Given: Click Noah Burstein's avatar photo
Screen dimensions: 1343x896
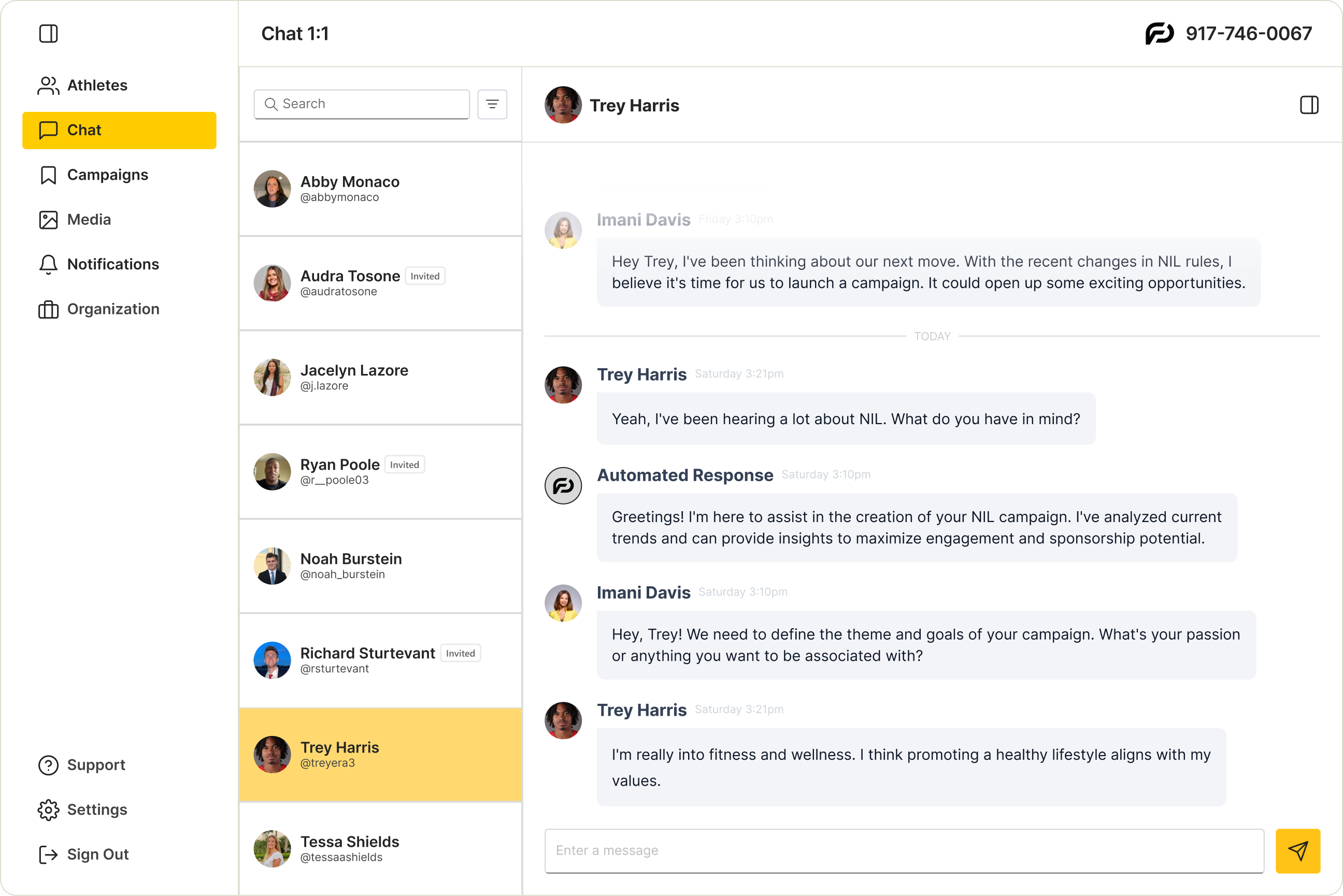Looking at the screenshot, I should (x=273, y=566).
